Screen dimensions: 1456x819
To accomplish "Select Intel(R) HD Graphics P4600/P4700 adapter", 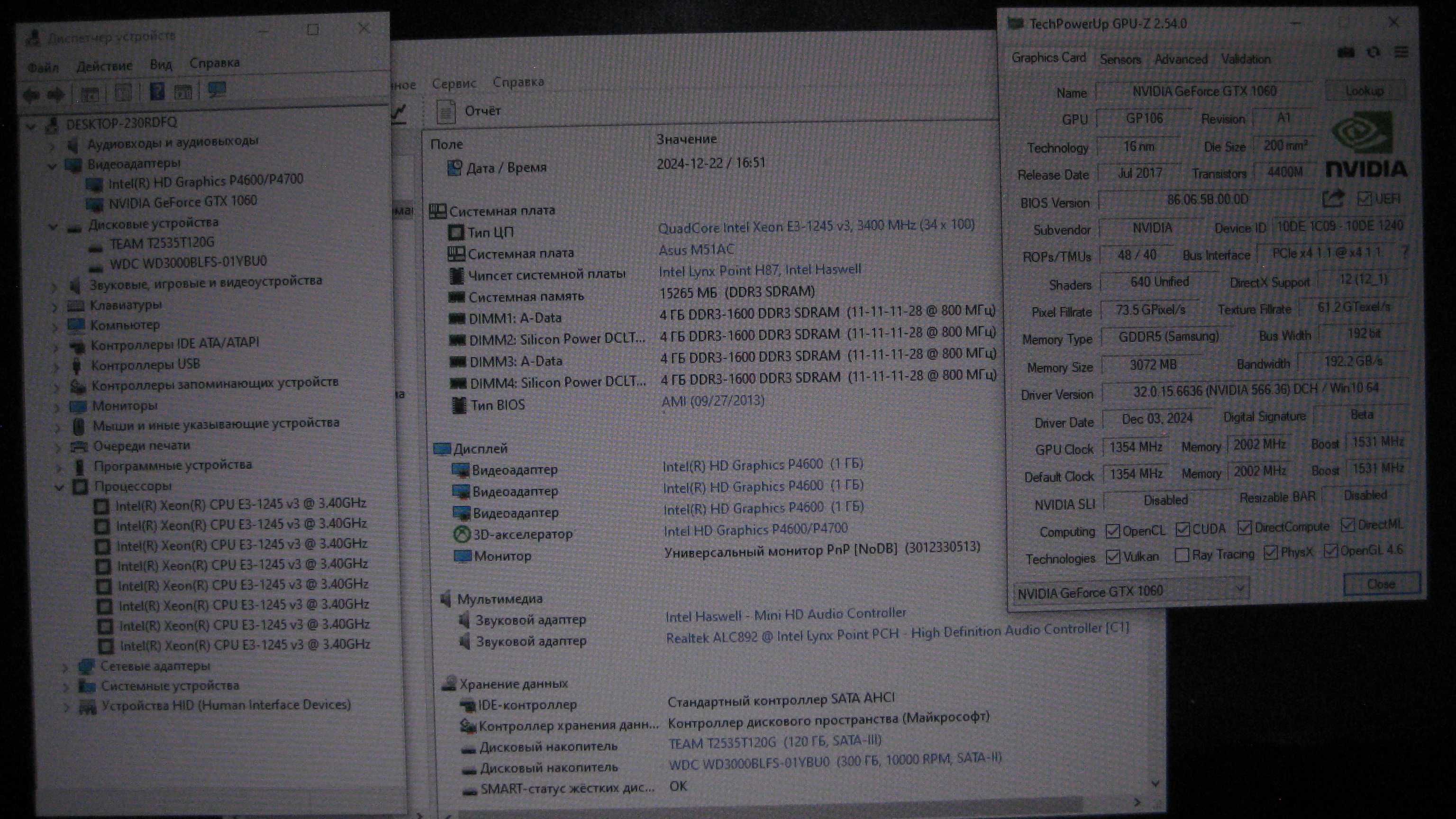I will pyautogui.click(x=205, y=181).
